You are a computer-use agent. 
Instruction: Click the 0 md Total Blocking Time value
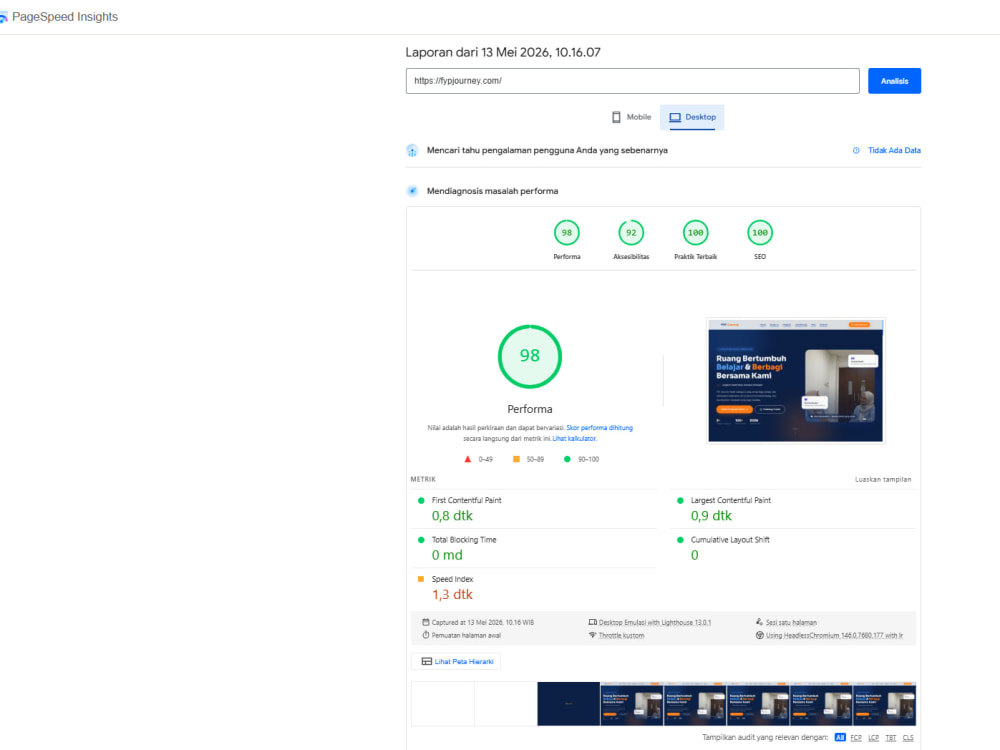coord(447,555)
